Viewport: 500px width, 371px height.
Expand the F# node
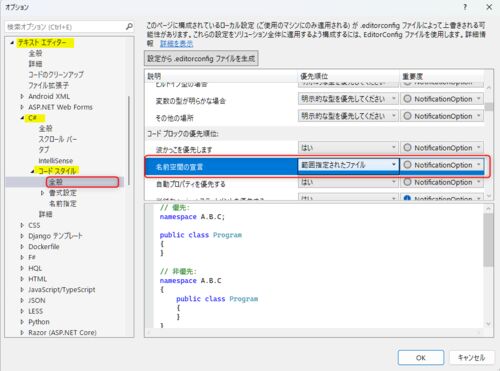tap(22, 257)
